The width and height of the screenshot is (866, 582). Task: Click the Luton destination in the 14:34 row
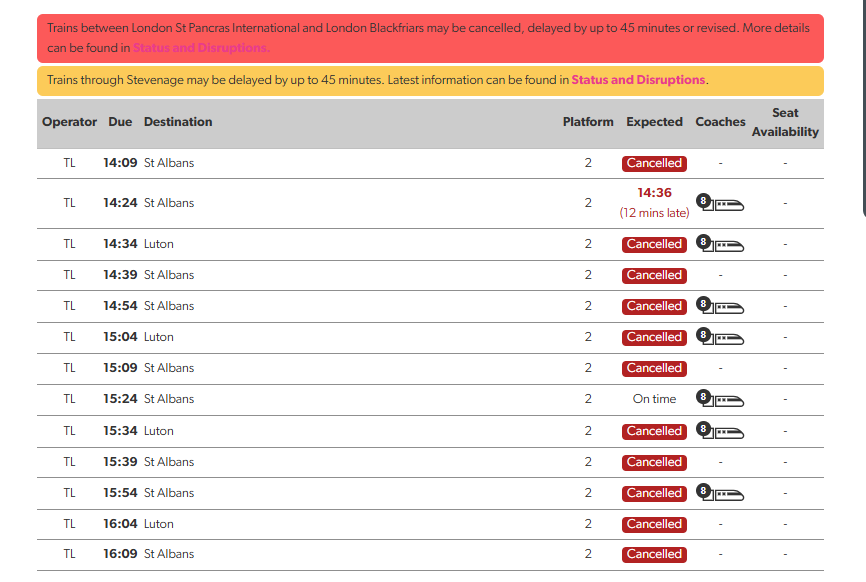tap(159, 244)
